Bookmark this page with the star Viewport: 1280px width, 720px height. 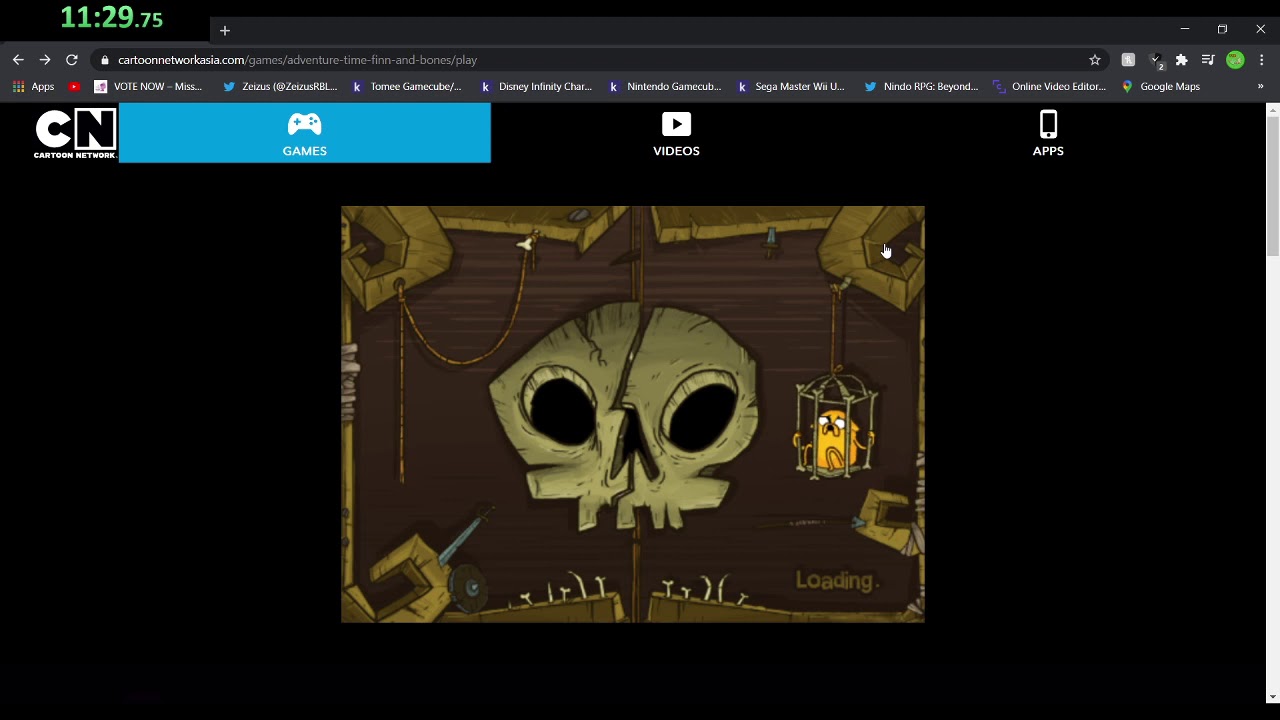click(1095, 60)
